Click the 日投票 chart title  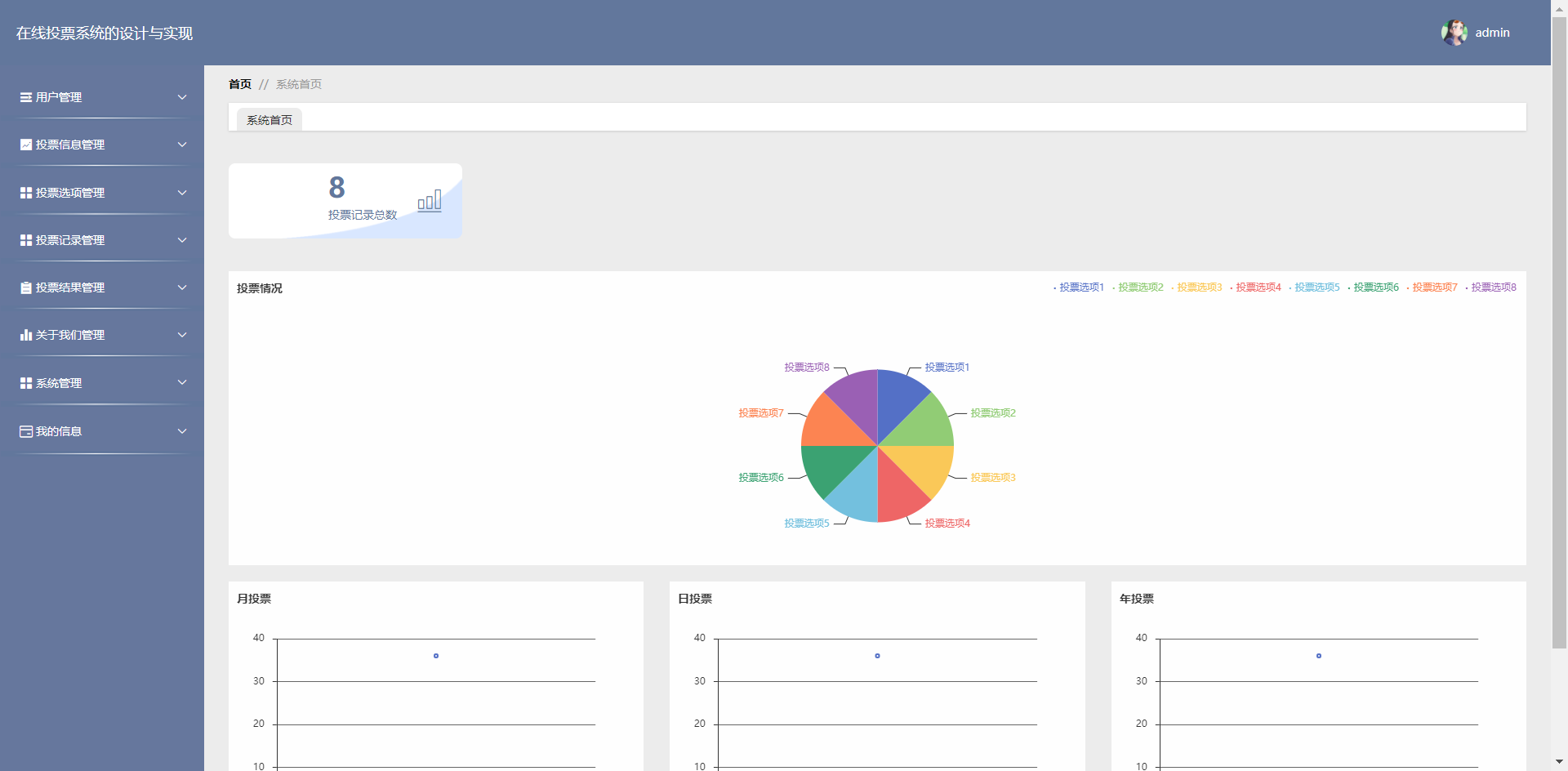click(x=695, y=599)
